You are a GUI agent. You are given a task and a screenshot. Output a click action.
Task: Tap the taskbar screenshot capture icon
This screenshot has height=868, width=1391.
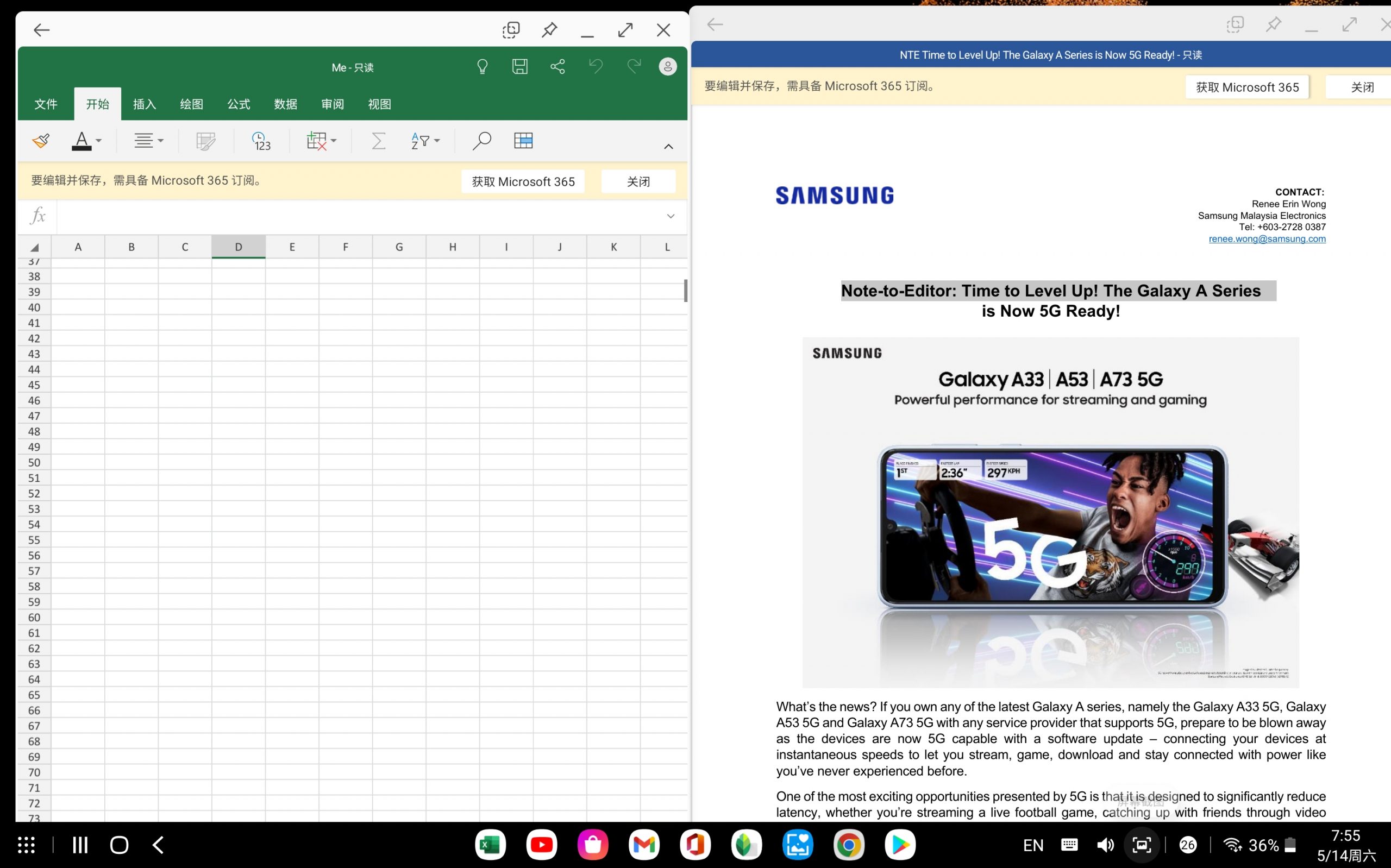(x=1141, y=845)
